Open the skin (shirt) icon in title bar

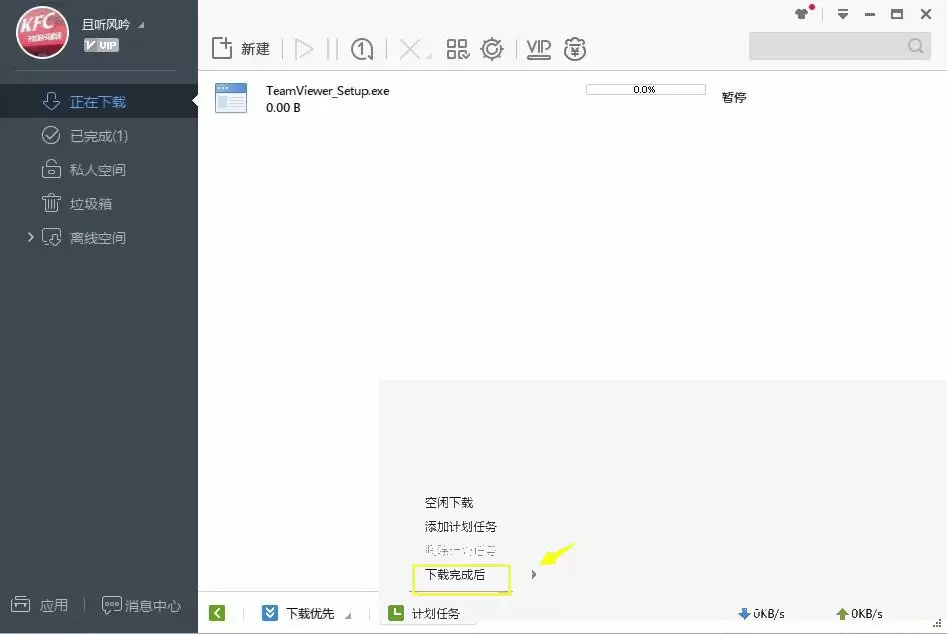[802, 14]
